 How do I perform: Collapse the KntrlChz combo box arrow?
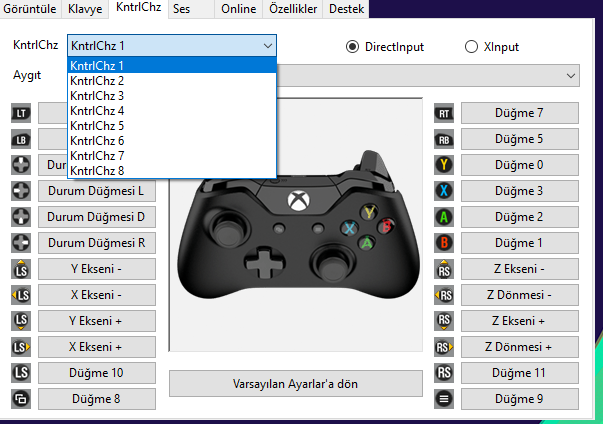point(268,46)
